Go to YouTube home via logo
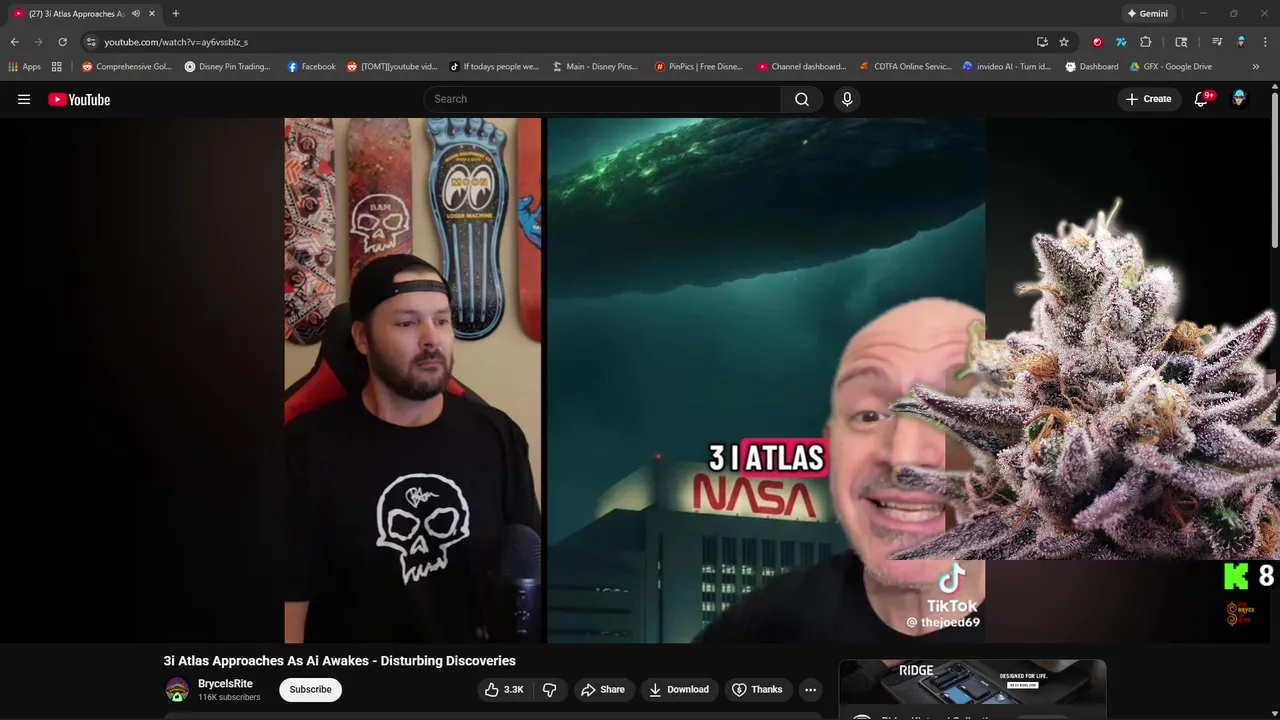 [79, 99]
